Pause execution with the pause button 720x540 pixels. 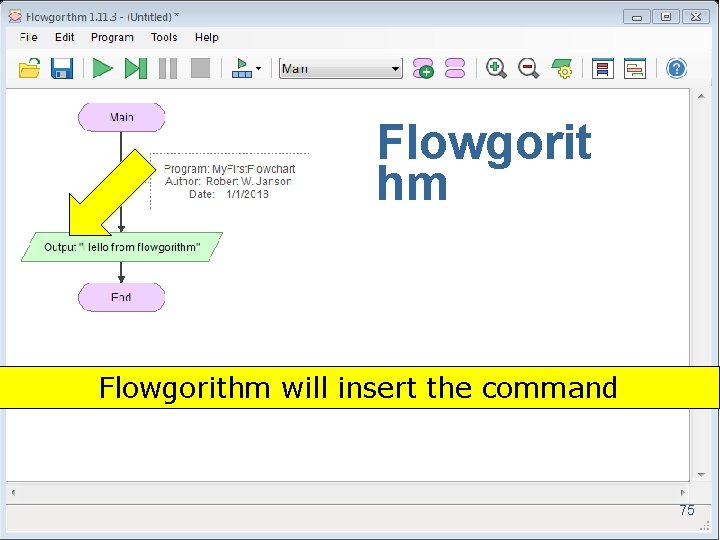coord(168,68)
